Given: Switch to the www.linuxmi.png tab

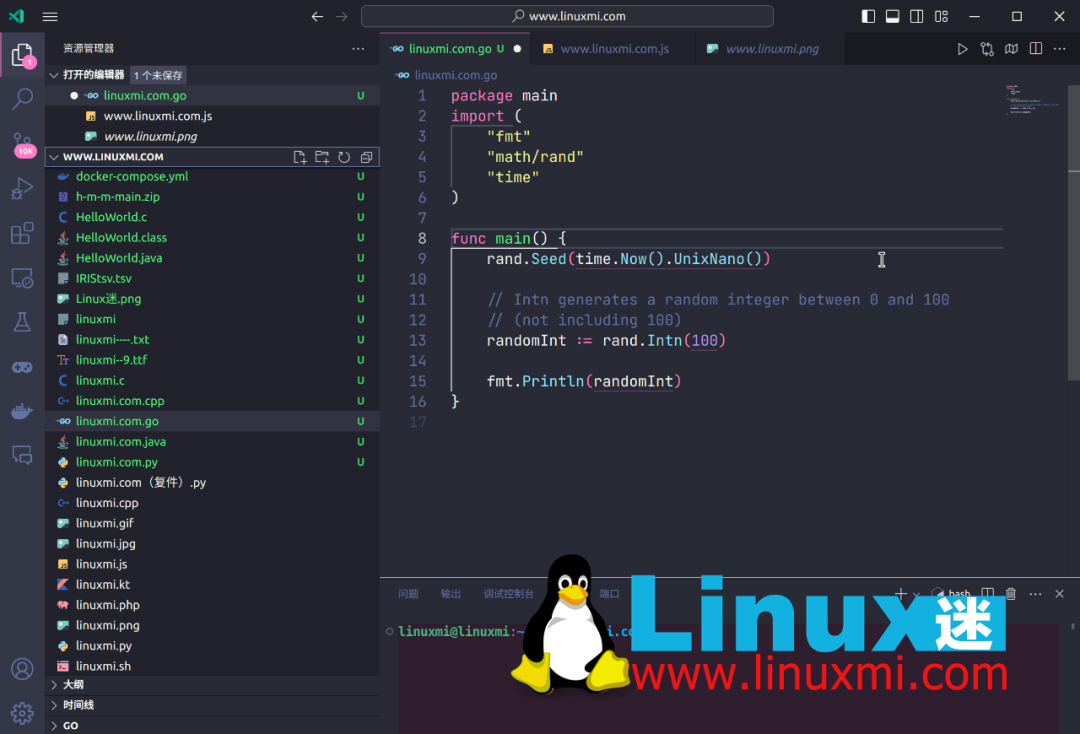Looking at the screenshot, I should tap(770, 49).
